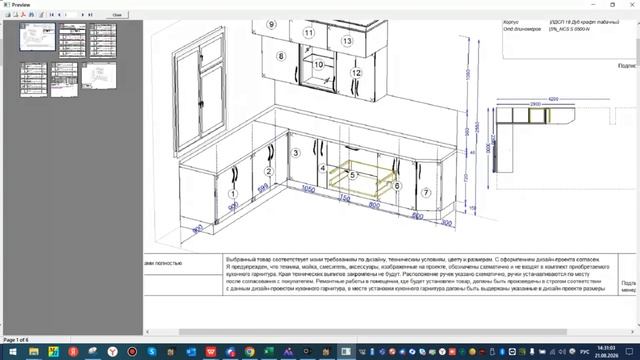The width and height of the screenshot is (640, 360).
Task: Click the 4200 dimension on plan view
Action: click(553, 99)
